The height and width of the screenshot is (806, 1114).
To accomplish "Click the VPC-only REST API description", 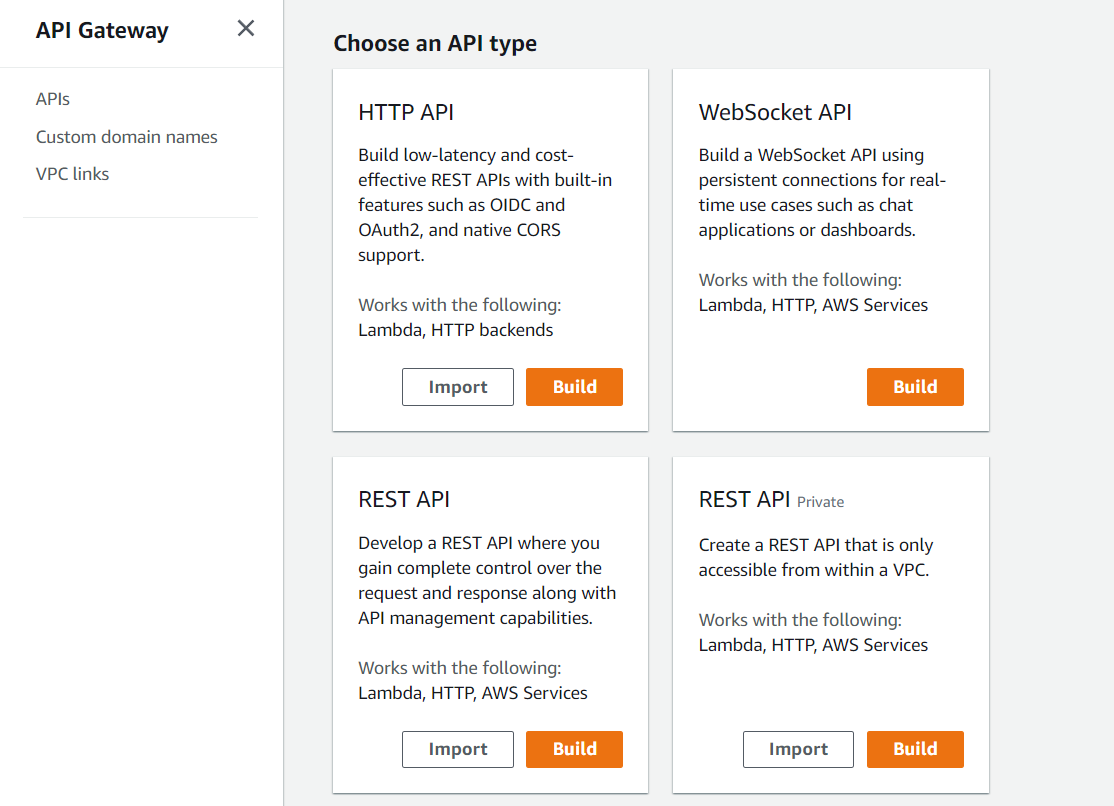I will (816, 558).
